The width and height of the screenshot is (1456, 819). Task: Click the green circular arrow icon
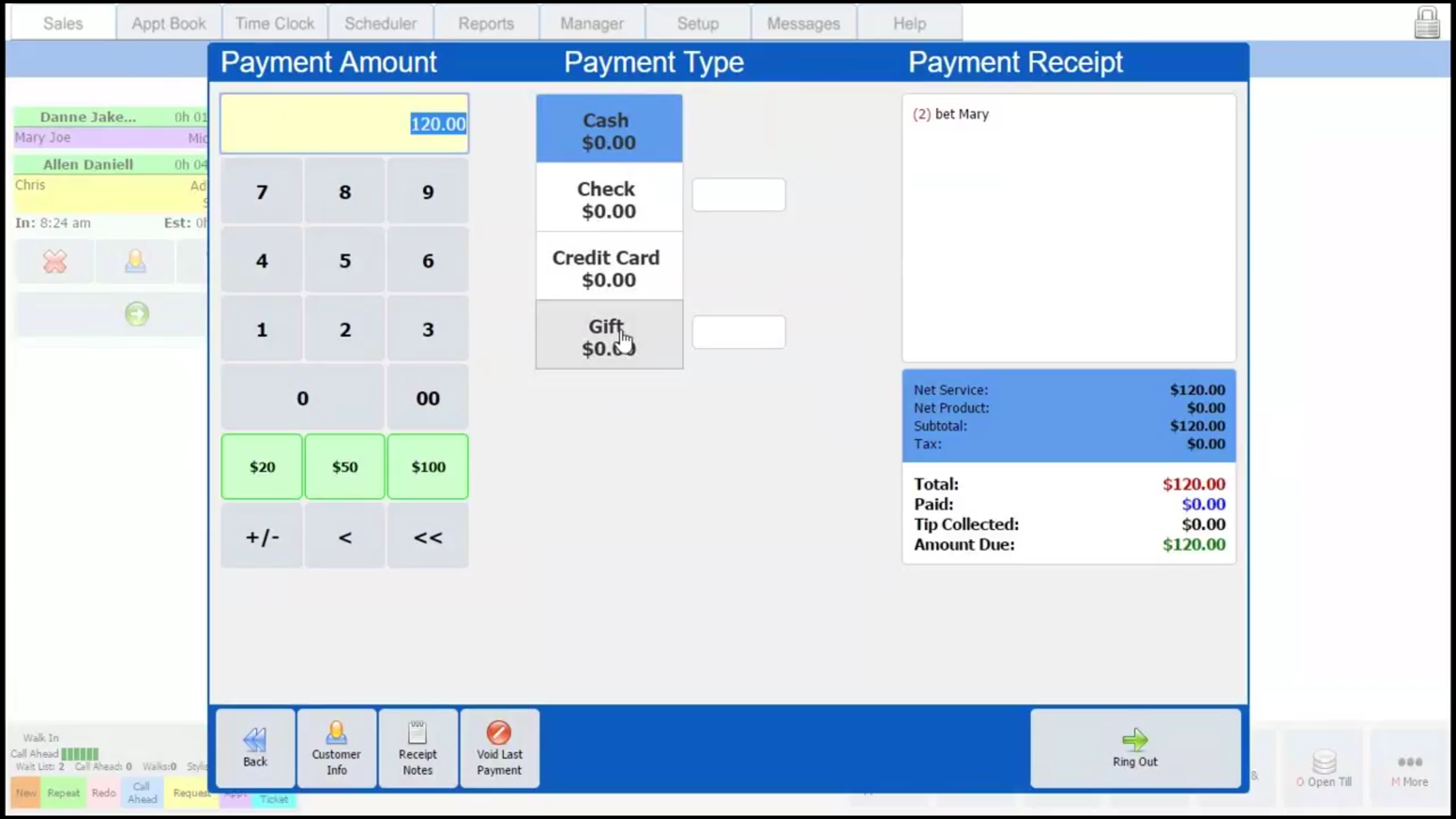point(136,314)
